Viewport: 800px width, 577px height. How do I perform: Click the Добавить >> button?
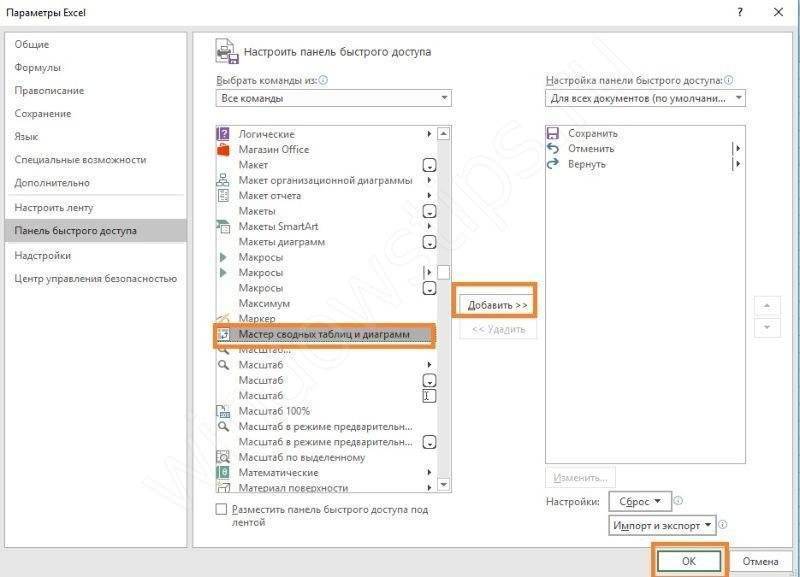(497, 305)
